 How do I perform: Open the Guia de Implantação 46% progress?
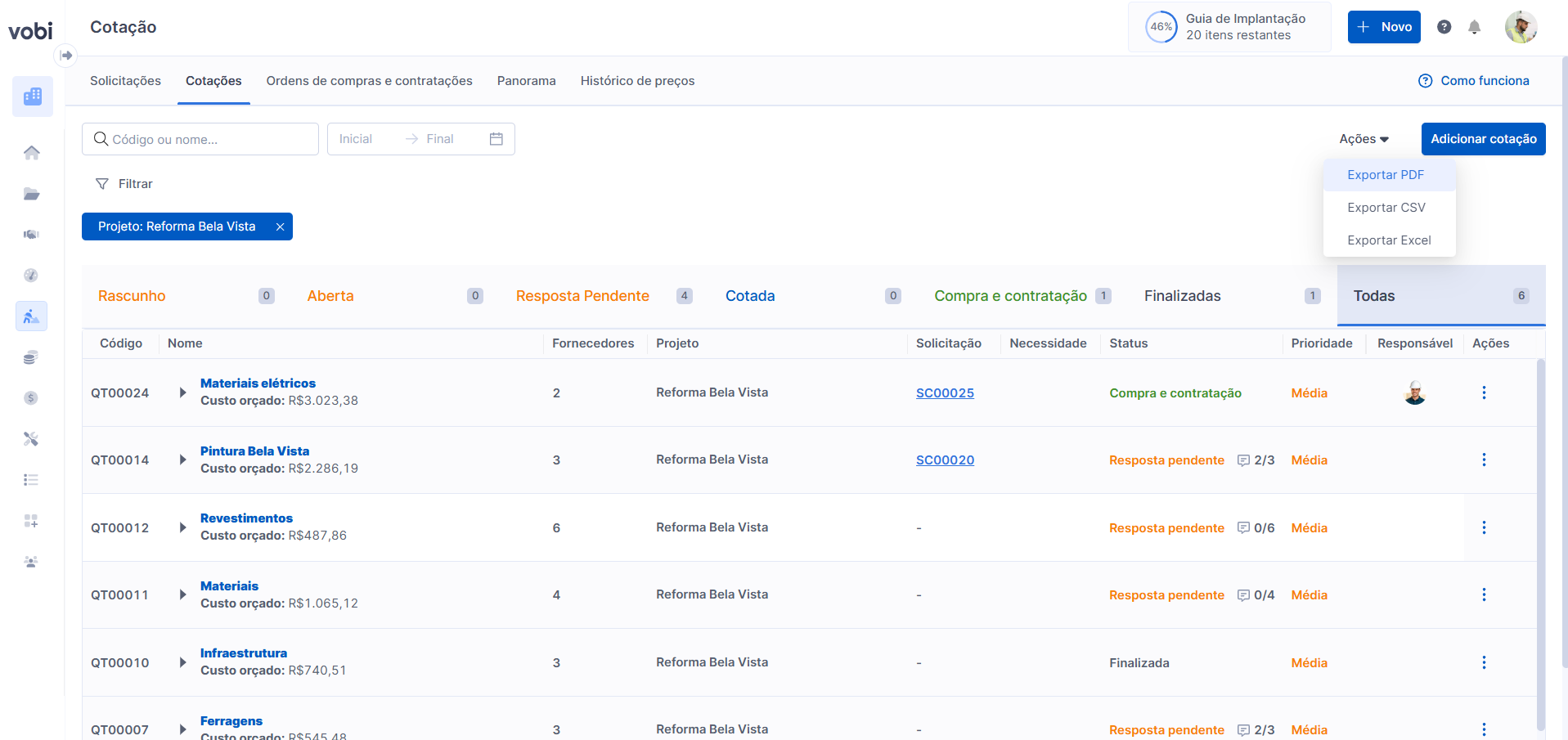pyautogui.click(x=1229, y=27)
